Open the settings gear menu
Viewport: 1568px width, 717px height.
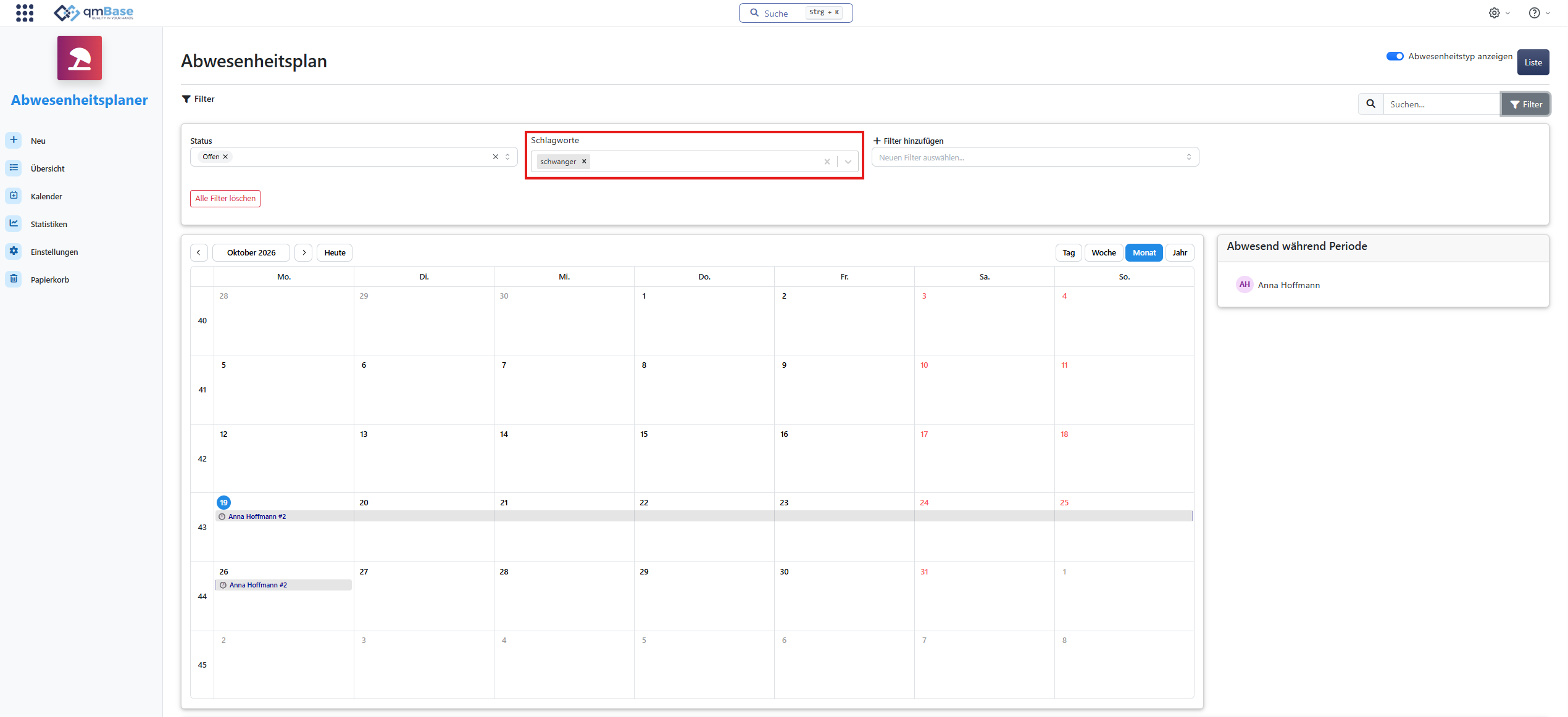pos(1494,13)
